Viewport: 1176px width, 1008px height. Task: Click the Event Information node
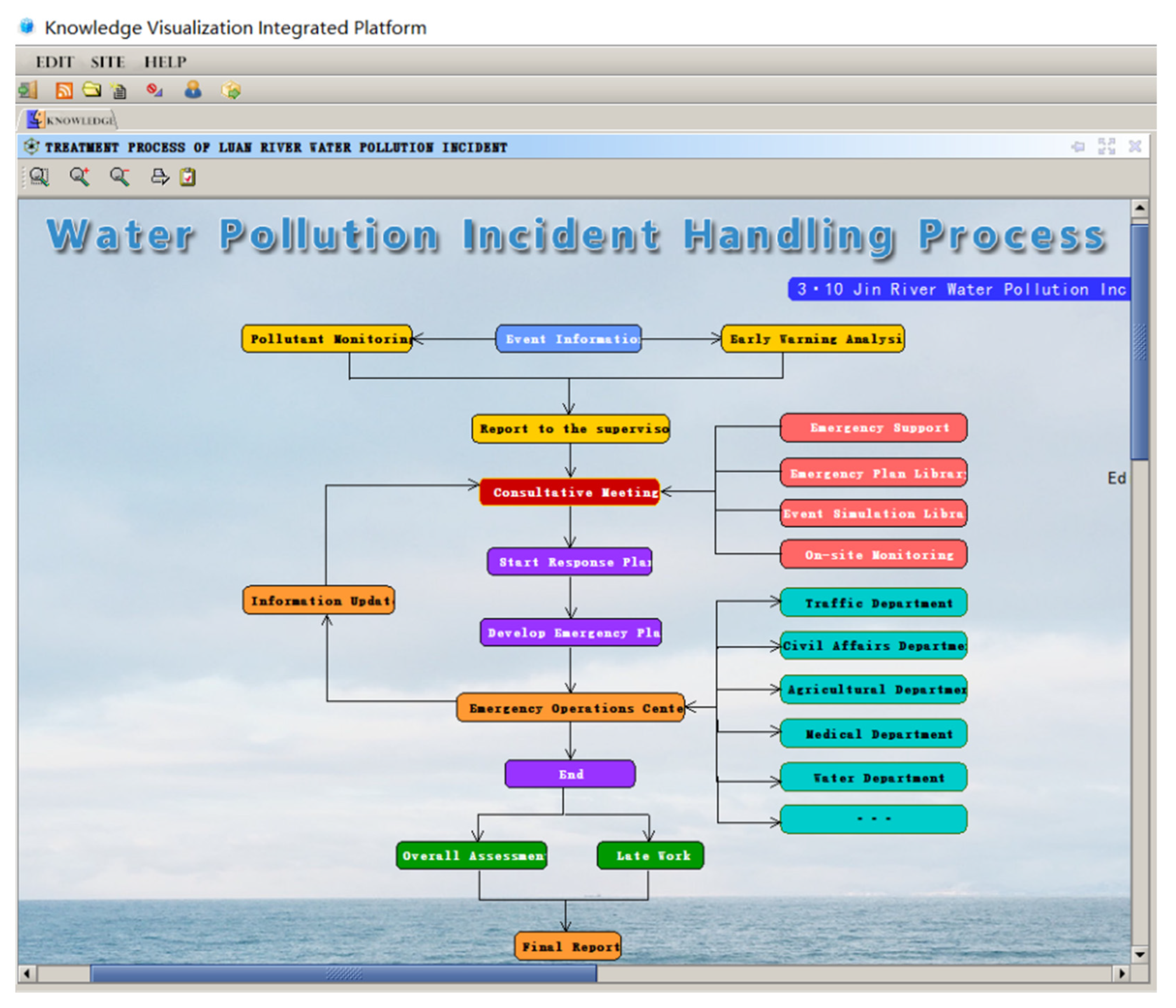(568, 339)
